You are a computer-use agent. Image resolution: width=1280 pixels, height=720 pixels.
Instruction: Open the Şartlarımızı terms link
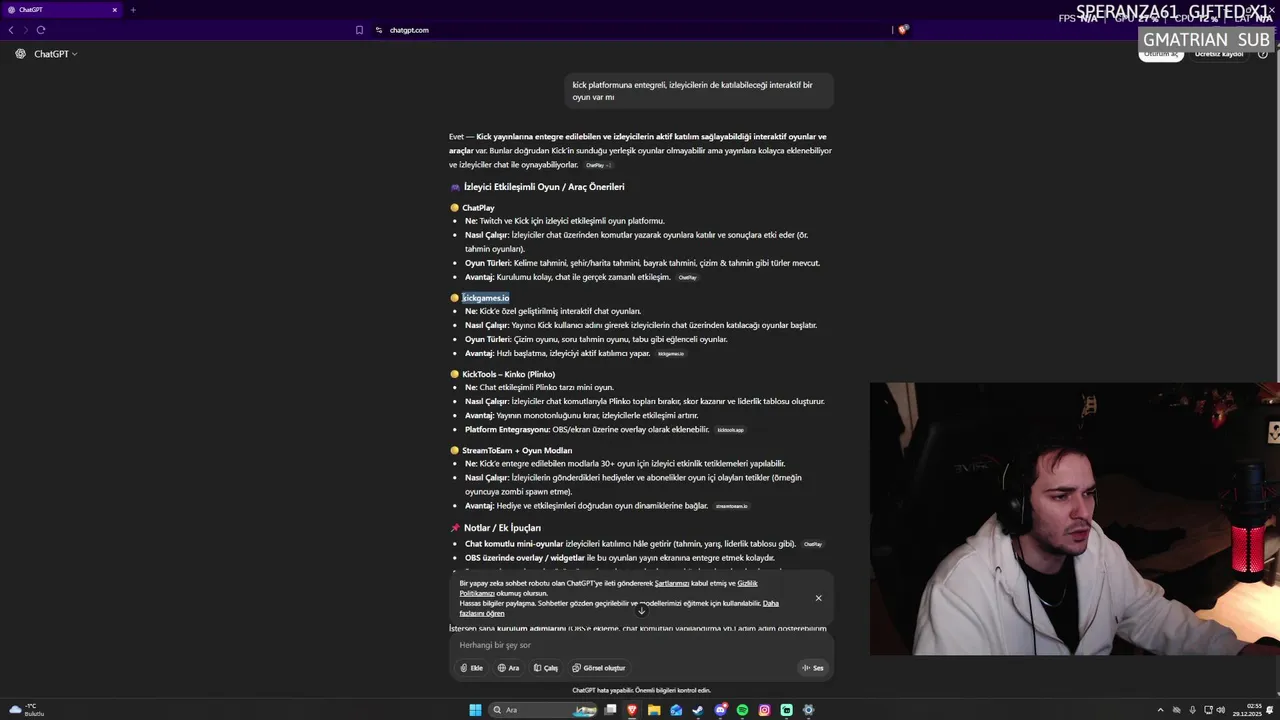click(x=672, y=583)
